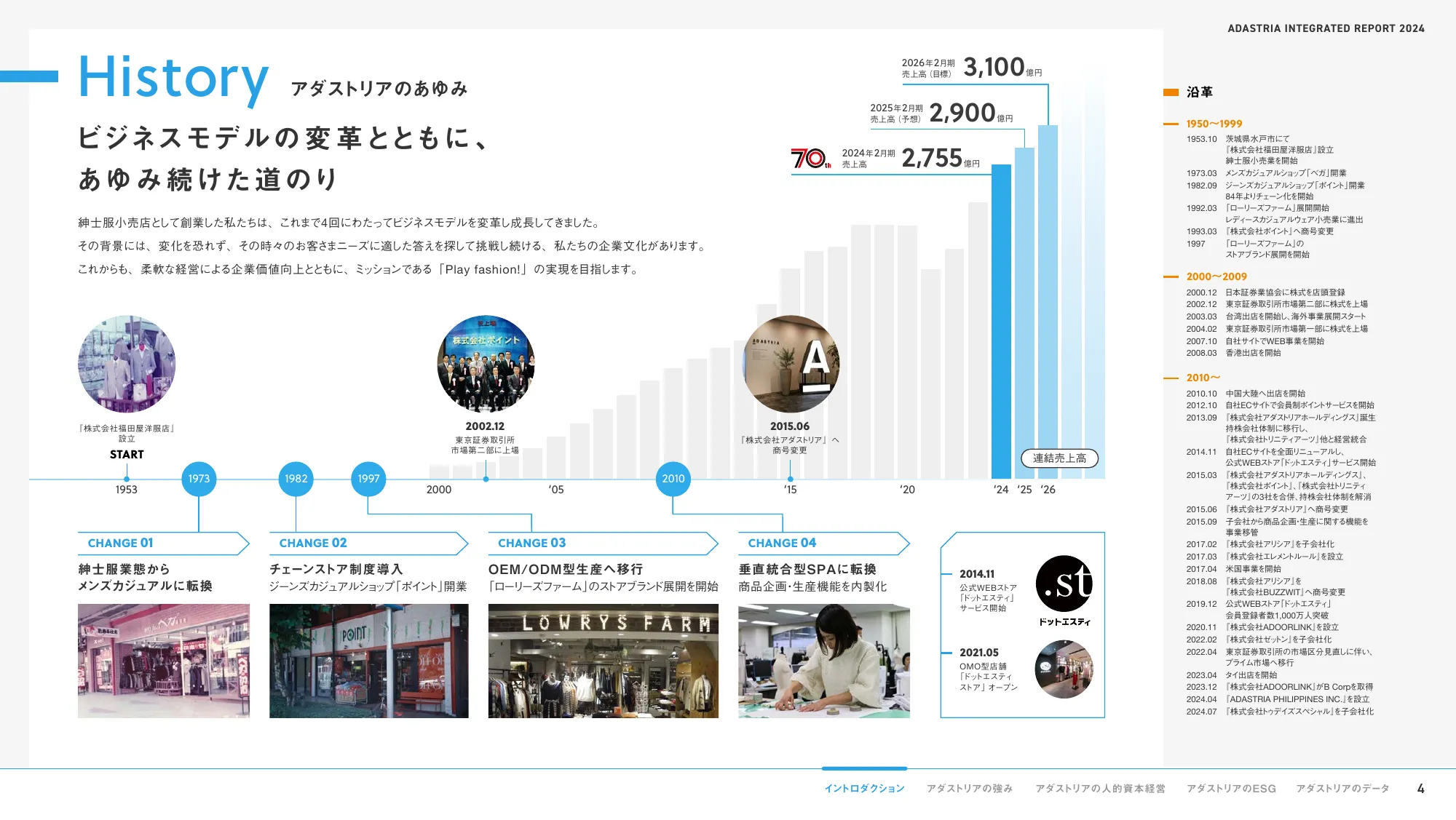This screenshot has width=1456, height=820.
Task: Click the 3,100 target sales figure
Action: pos(994,67)
